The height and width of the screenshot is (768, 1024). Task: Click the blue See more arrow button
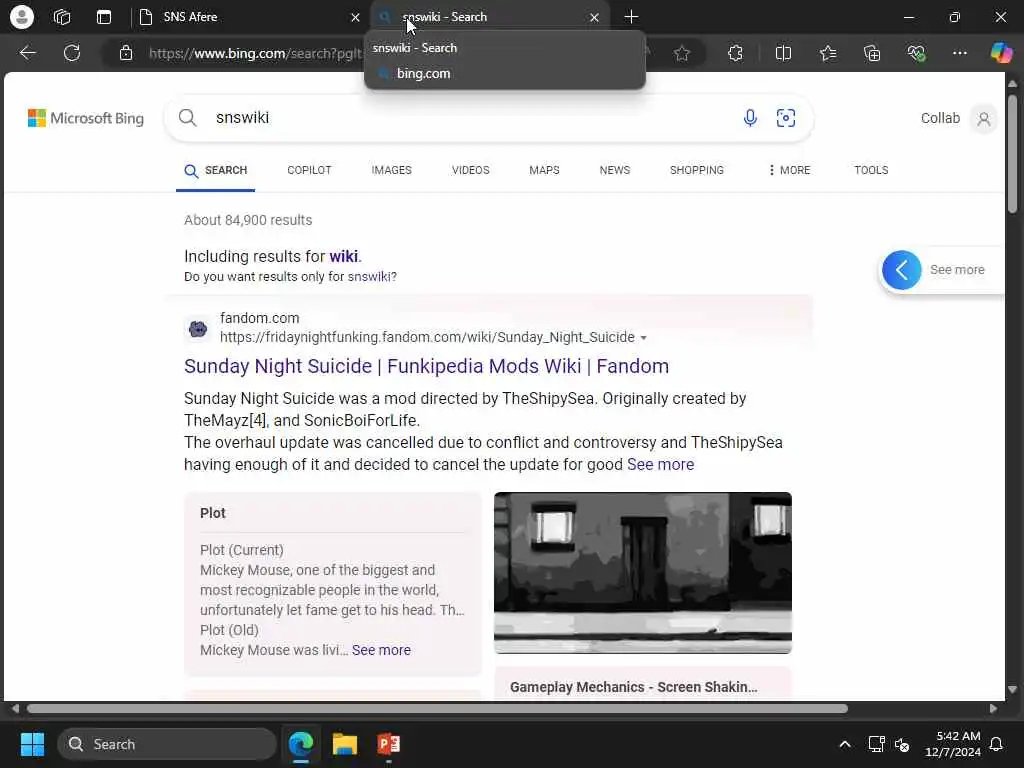[901, 270]
